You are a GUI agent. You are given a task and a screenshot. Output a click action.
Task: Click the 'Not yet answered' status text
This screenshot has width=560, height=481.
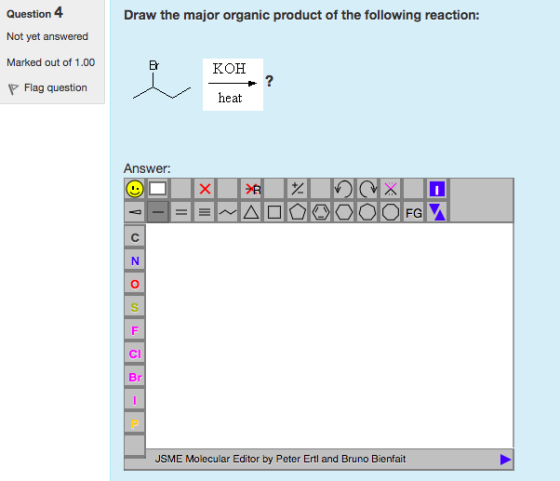pyautogui.click(x=47, y=36)
